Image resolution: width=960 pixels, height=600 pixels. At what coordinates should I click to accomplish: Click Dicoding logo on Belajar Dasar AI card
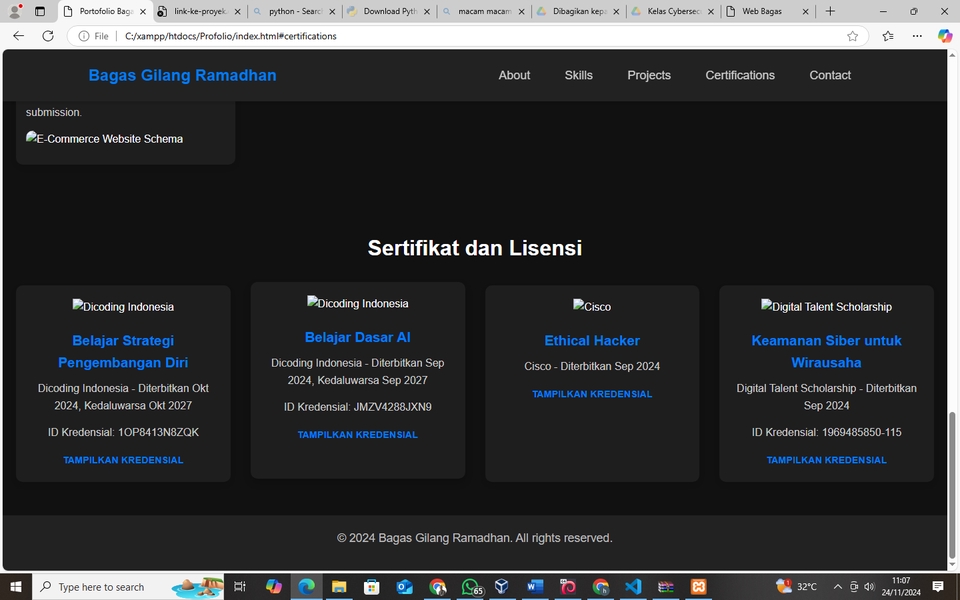[x=358, y=303]
